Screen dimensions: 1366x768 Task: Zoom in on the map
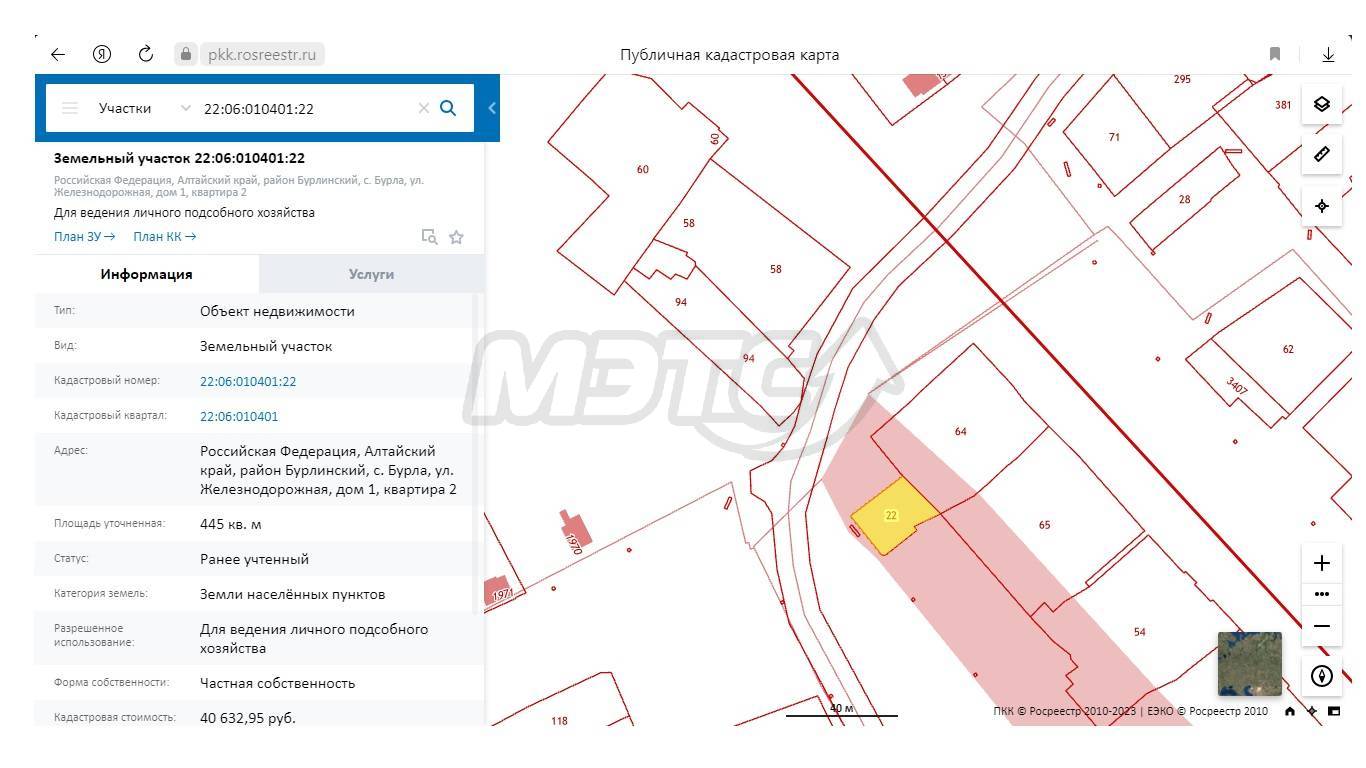(1321, 563)
